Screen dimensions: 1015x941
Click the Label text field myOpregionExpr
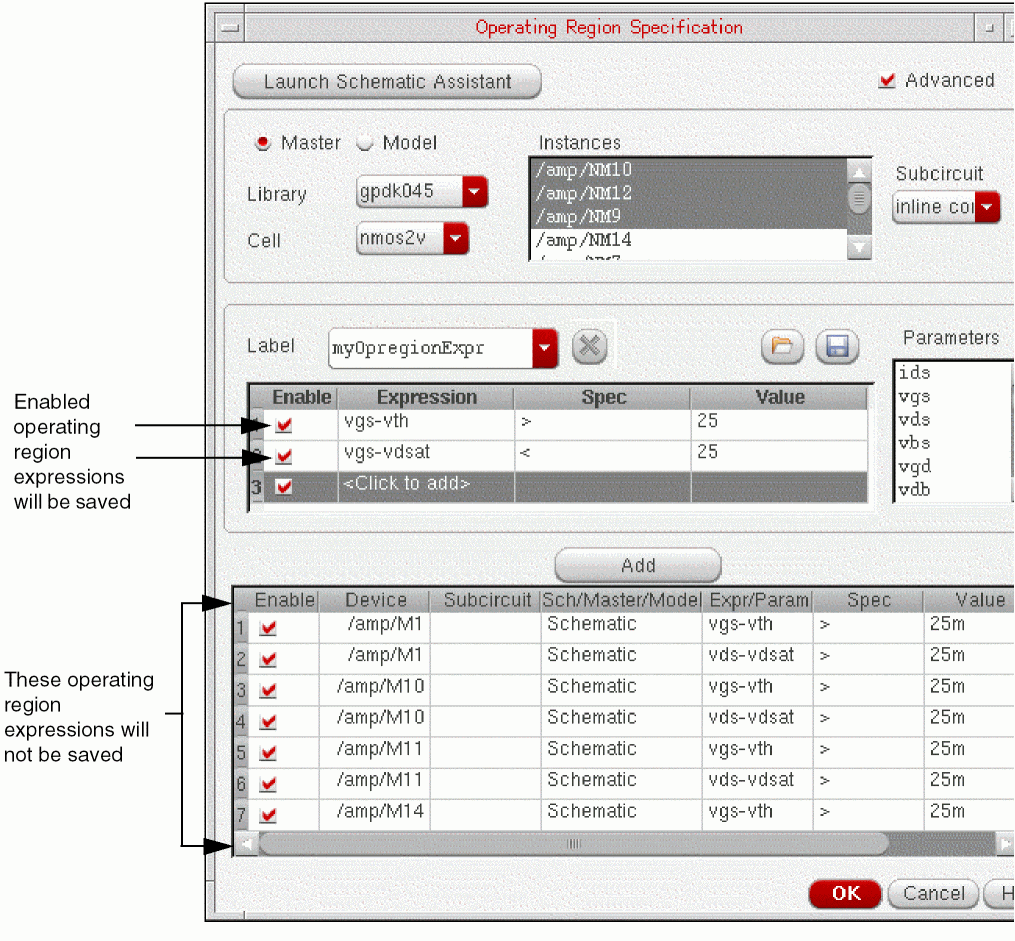430,348
